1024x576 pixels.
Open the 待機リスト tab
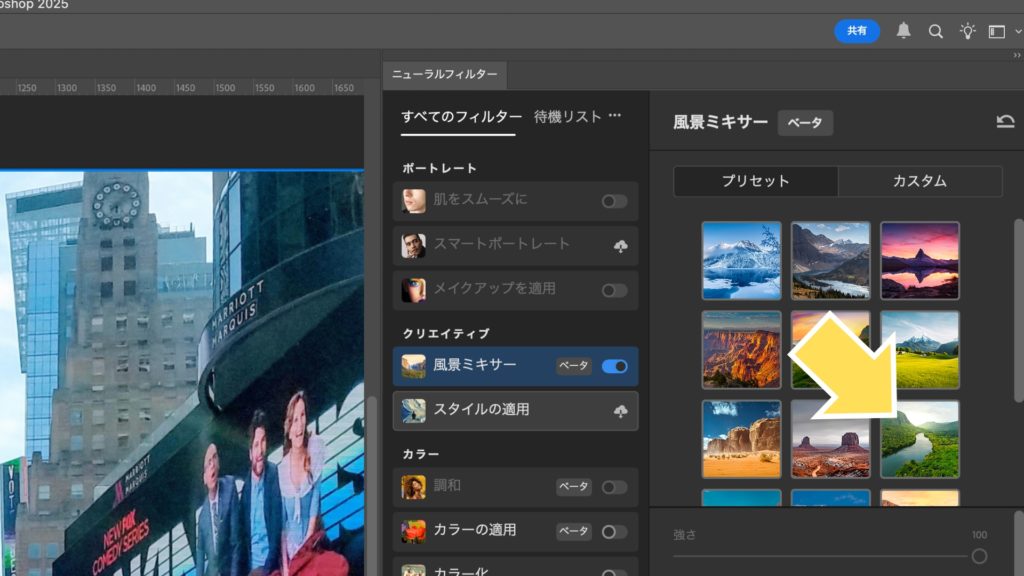568,116
